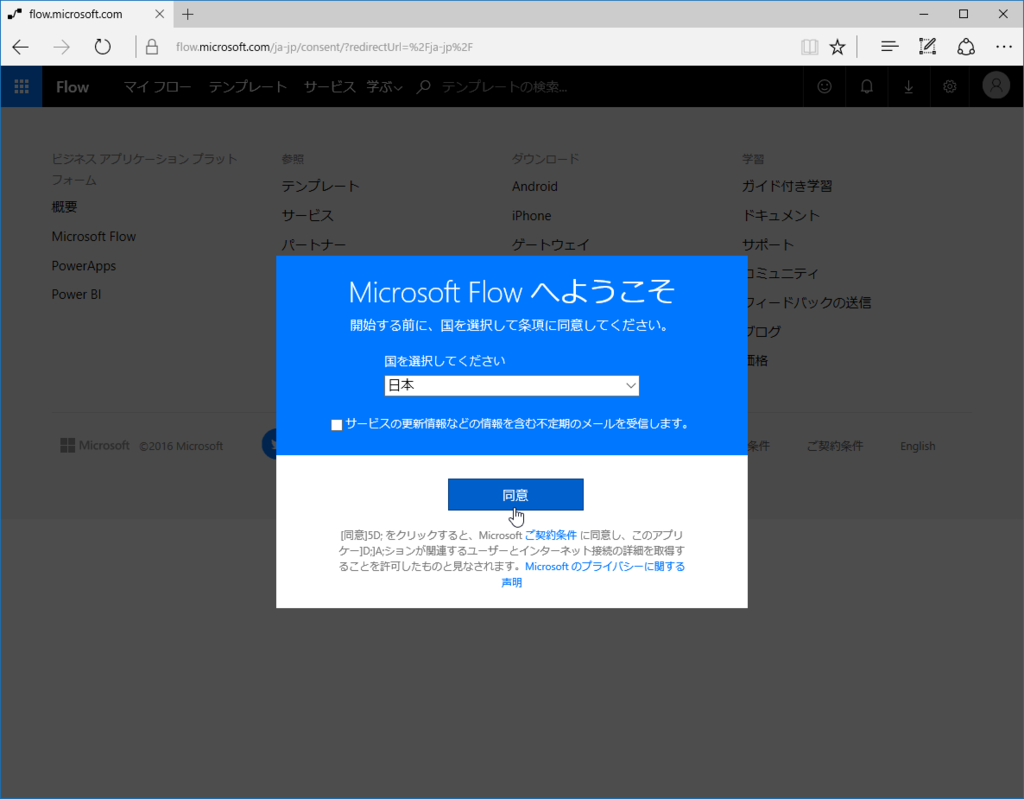Open notifications via the bell icon

point(866,87)
